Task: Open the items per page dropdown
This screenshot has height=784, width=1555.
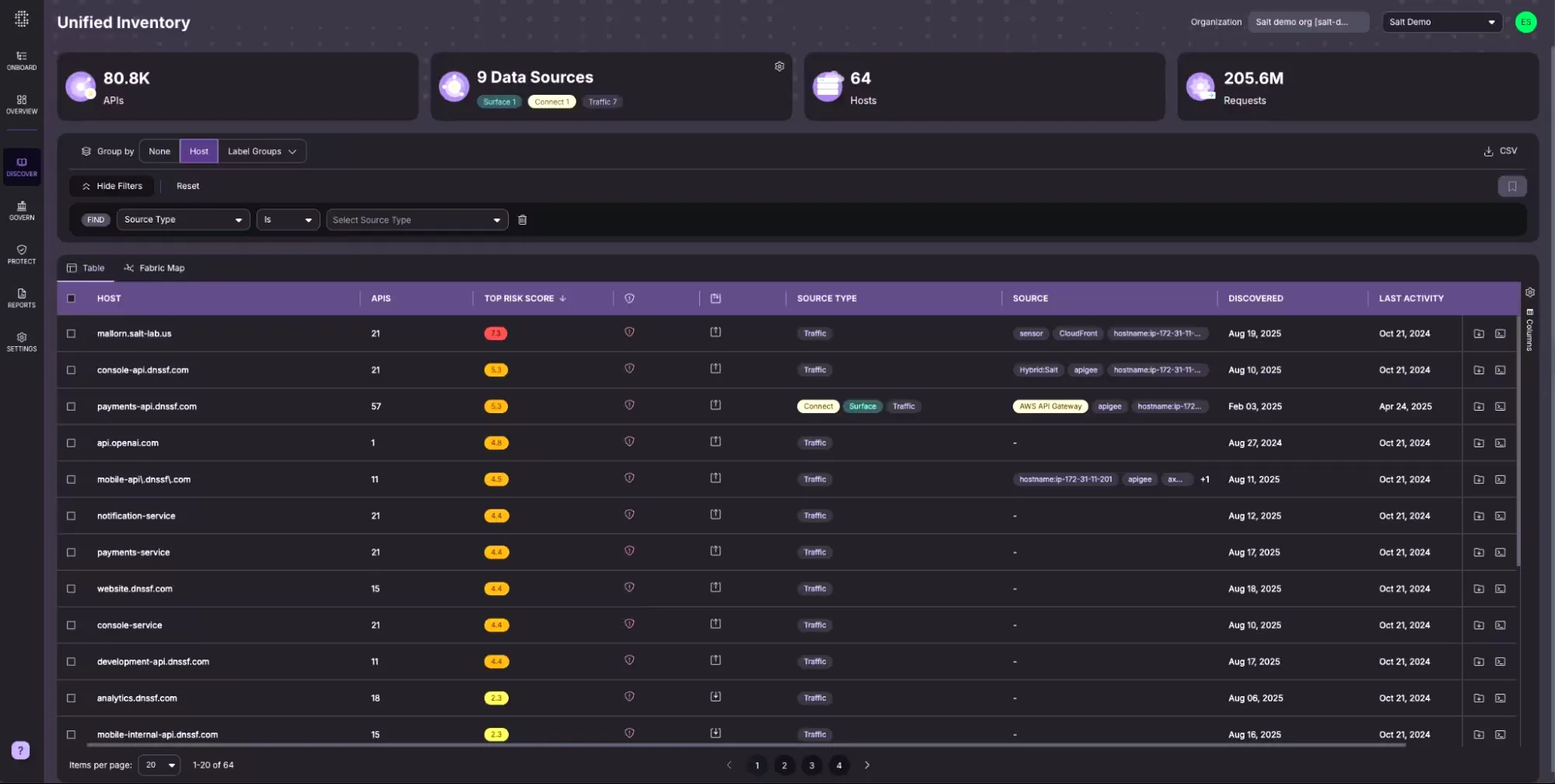Action: point(159,765)
